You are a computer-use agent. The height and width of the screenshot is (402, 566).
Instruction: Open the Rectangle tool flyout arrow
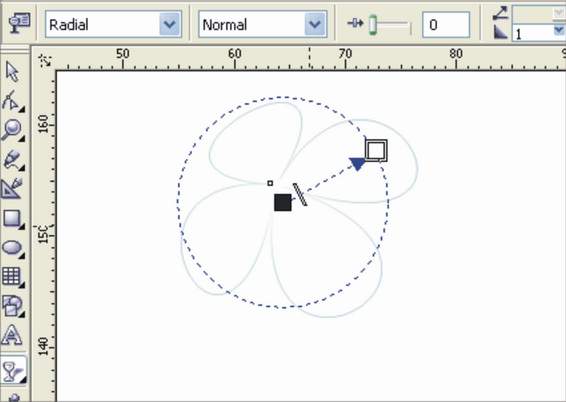click(22, 227)
